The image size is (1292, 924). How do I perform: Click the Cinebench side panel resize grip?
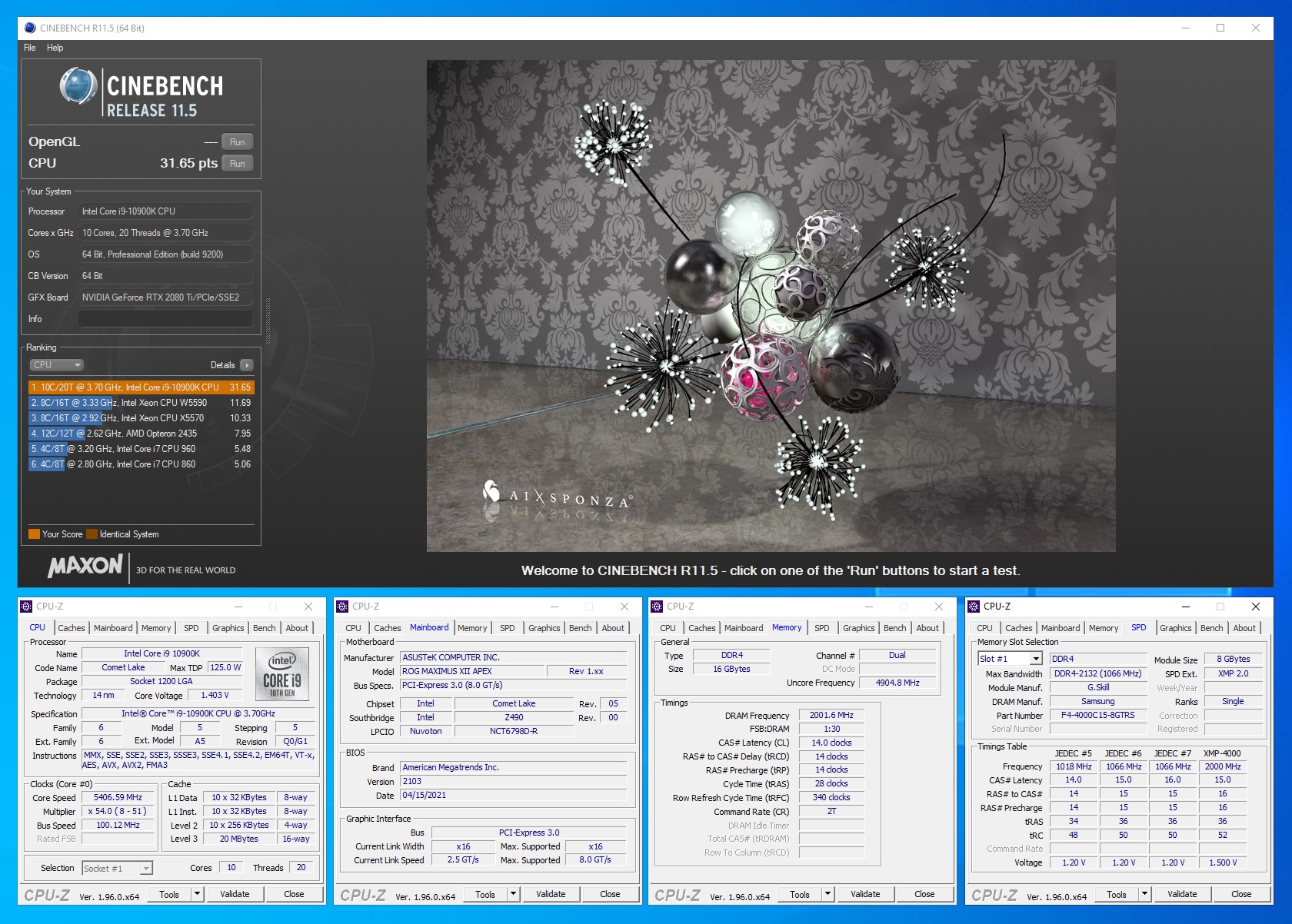268,319
